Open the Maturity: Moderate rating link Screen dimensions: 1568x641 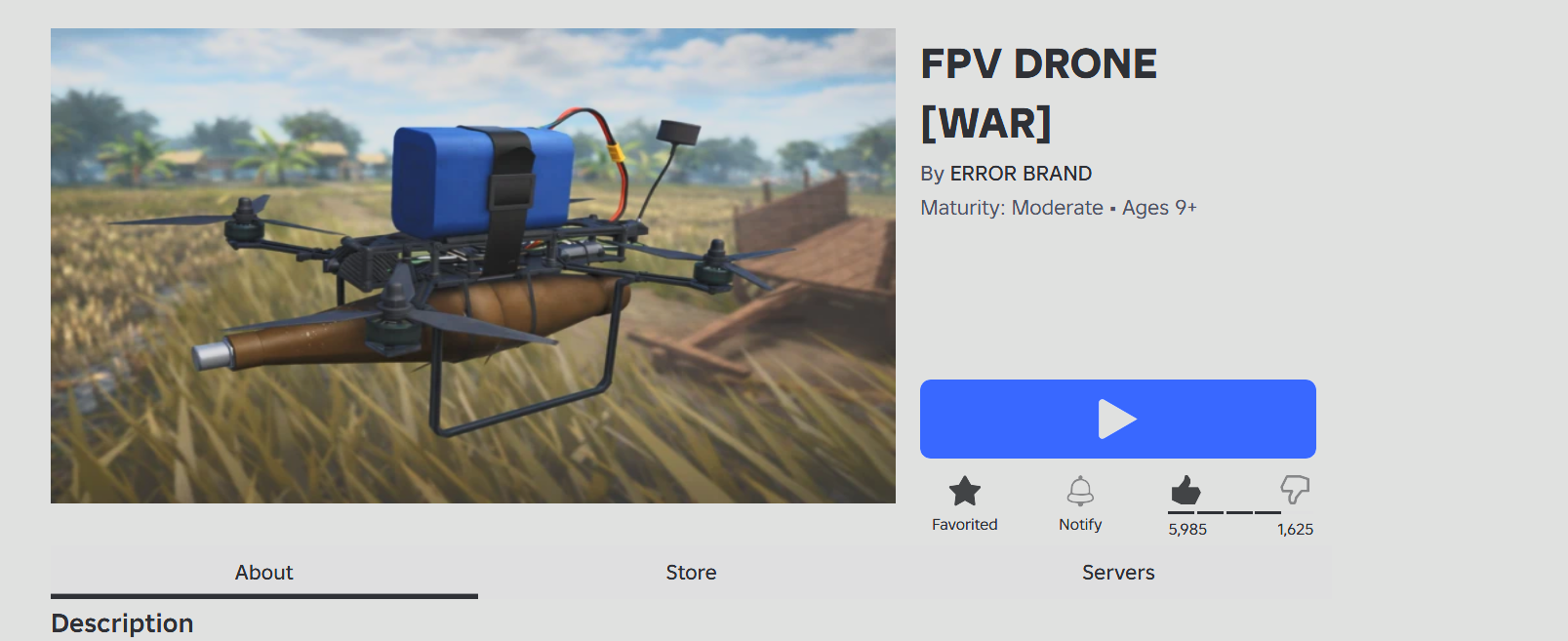1012,208
